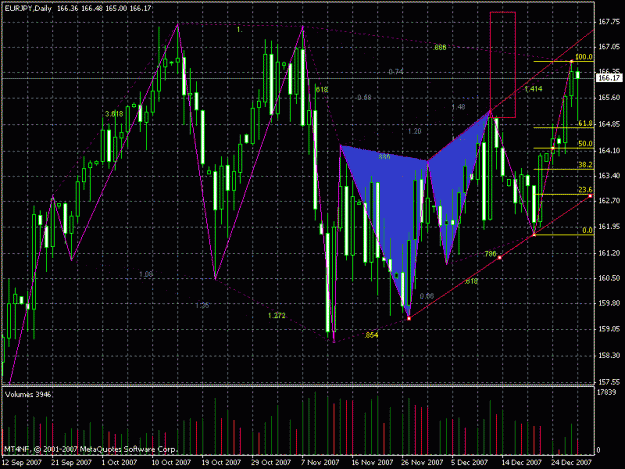Click the 159.80 price axis label
Viewport: 625px width, 469px height.
pos(609,303)
